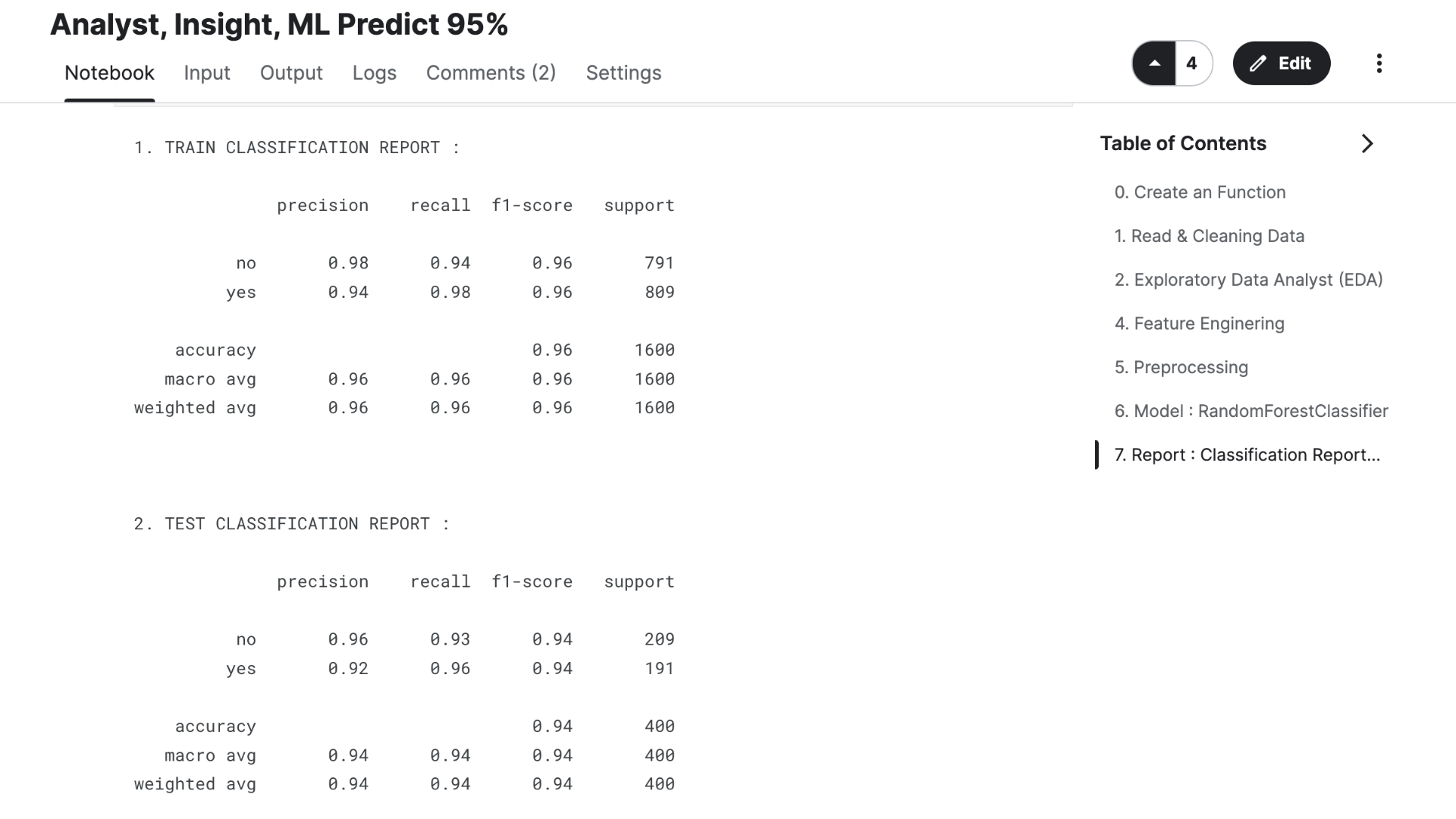
Task: Jump to 0. Create an Function section
Action: click(1200, 192)
